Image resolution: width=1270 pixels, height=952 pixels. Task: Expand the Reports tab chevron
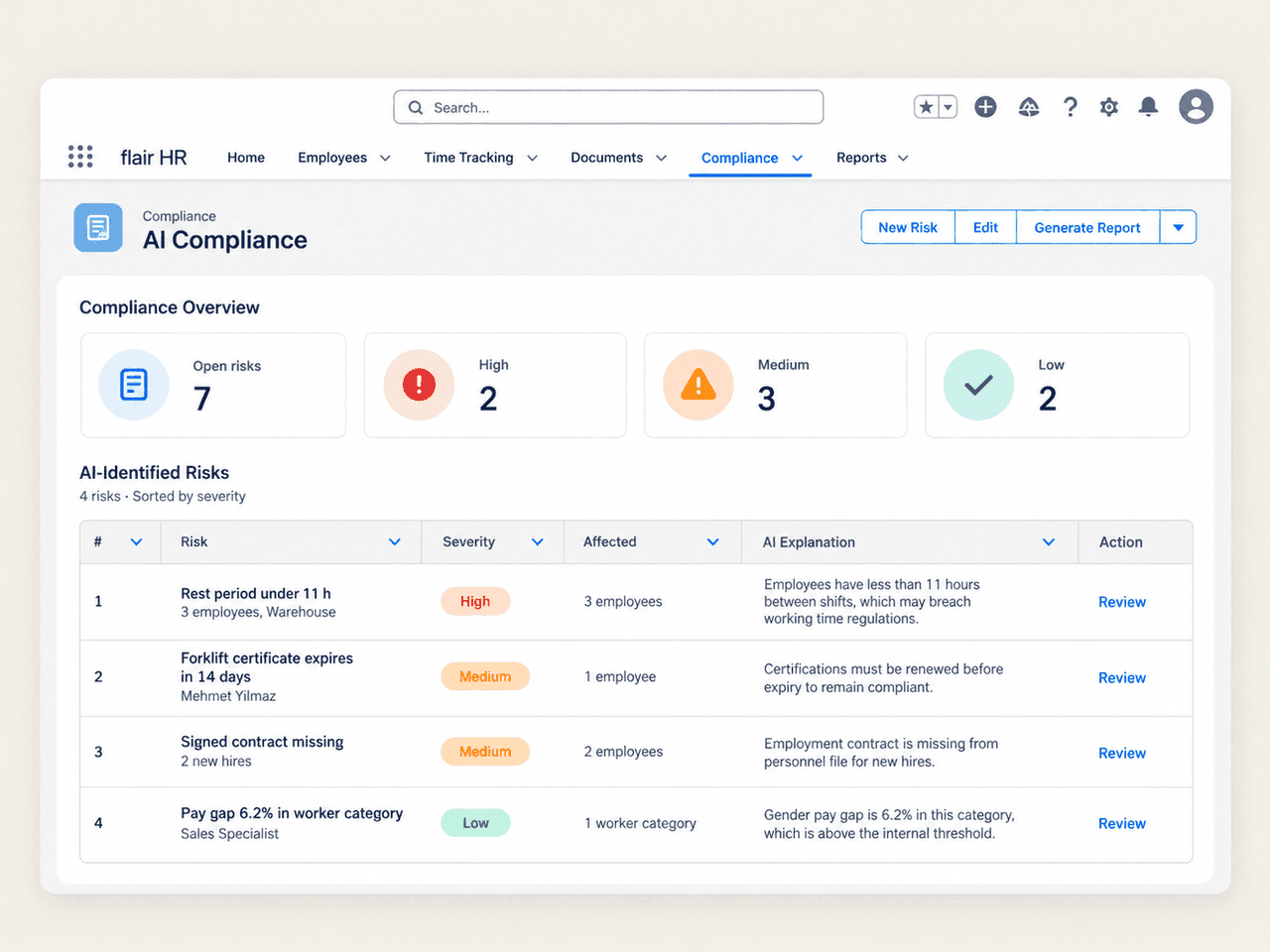click(903, 158)
